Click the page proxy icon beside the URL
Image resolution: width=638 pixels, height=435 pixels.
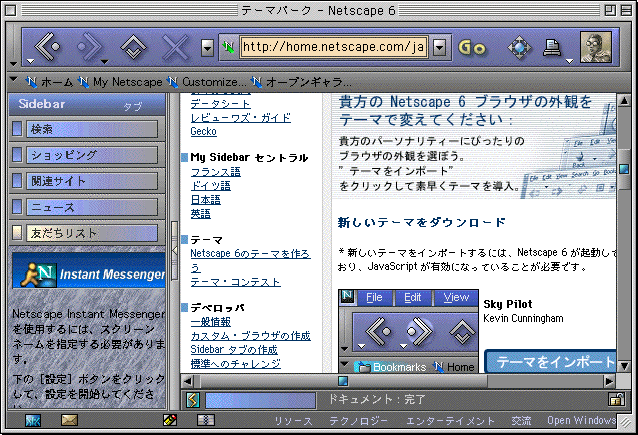coord(228,48)
